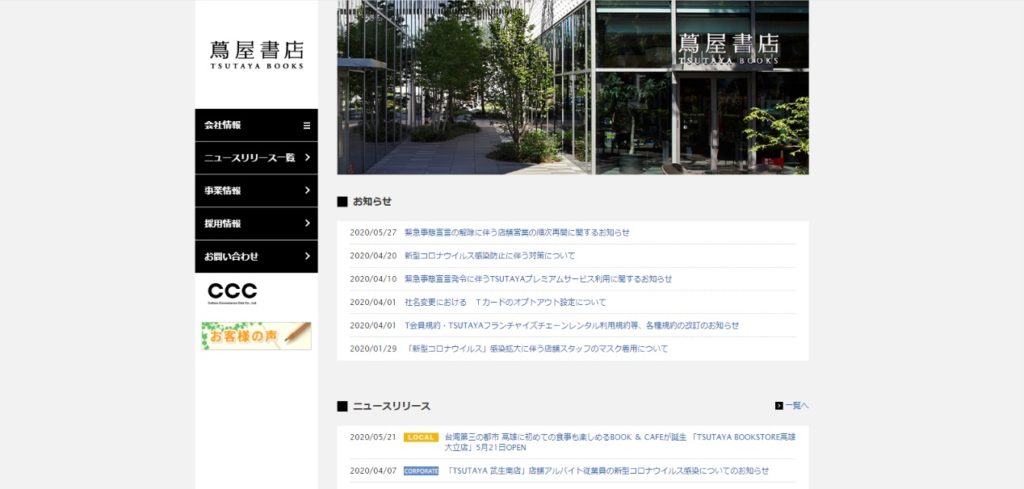Expand the ニュースリリース一覧 chevron arrow
Screen dimensions: 1024x489
[307, 158]
